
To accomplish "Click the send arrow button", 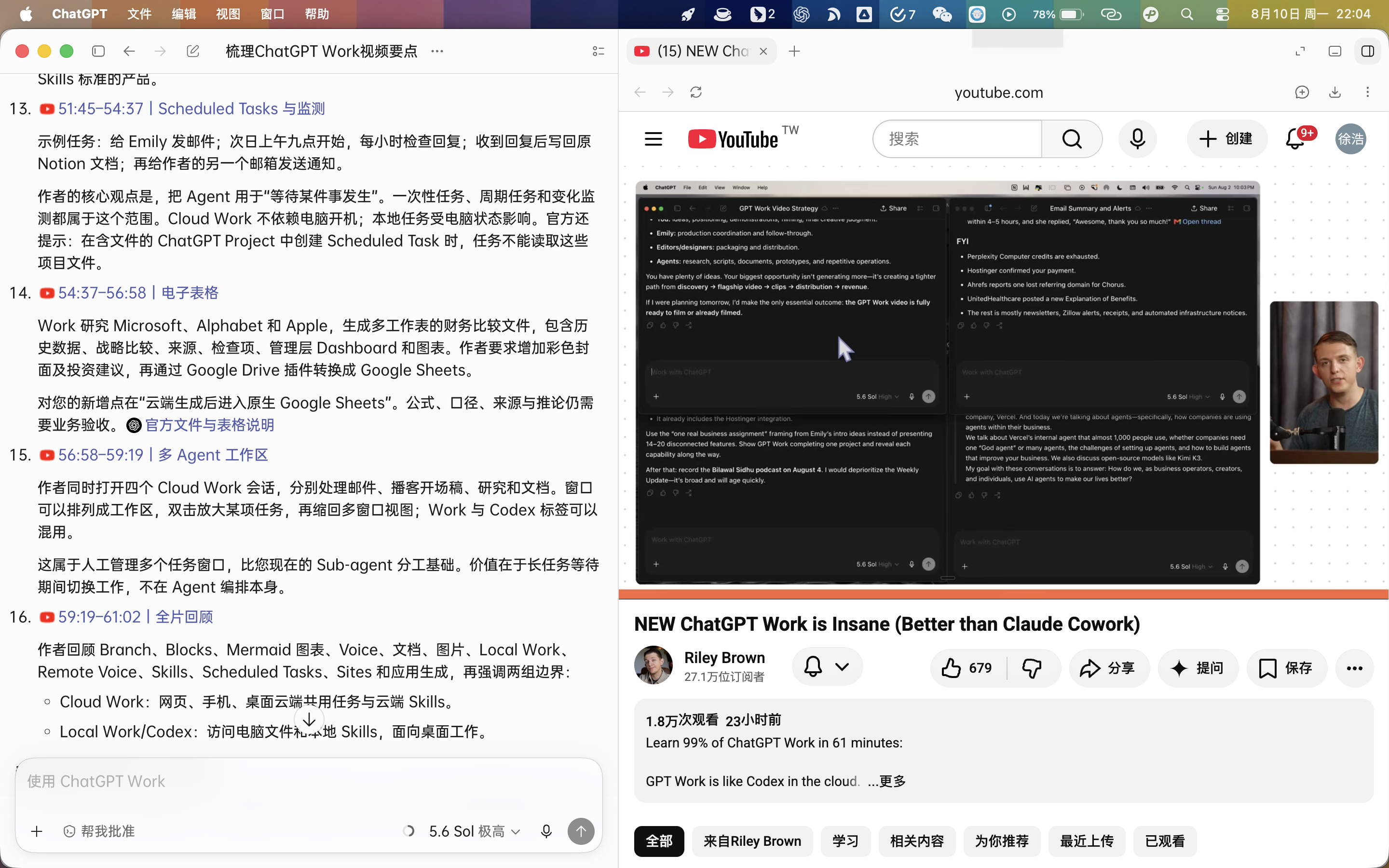I will pos(581,831).
